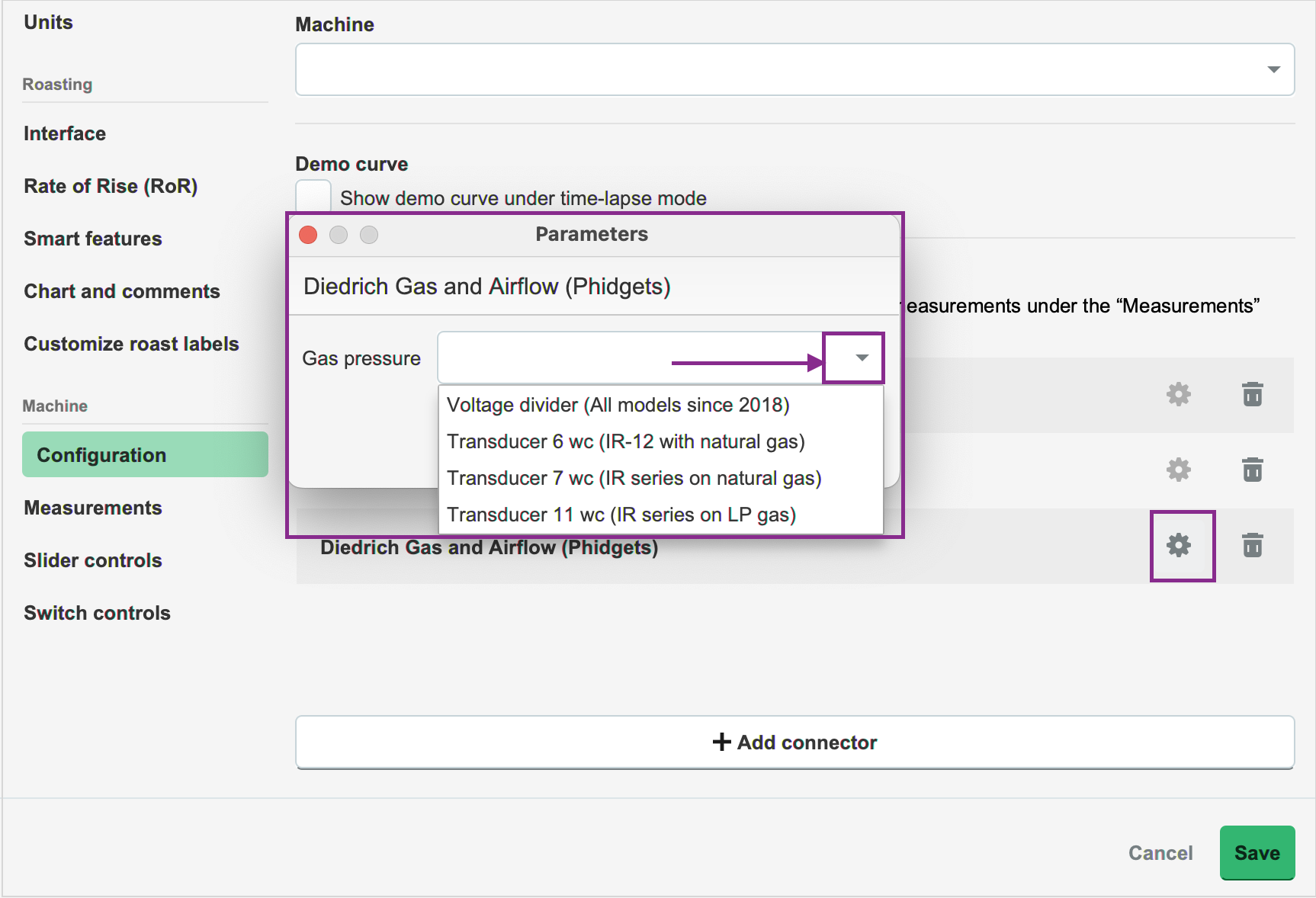This screenshot has height=898, width=1316.
Task: Click the Cancel button
Action: (1160, 853)
